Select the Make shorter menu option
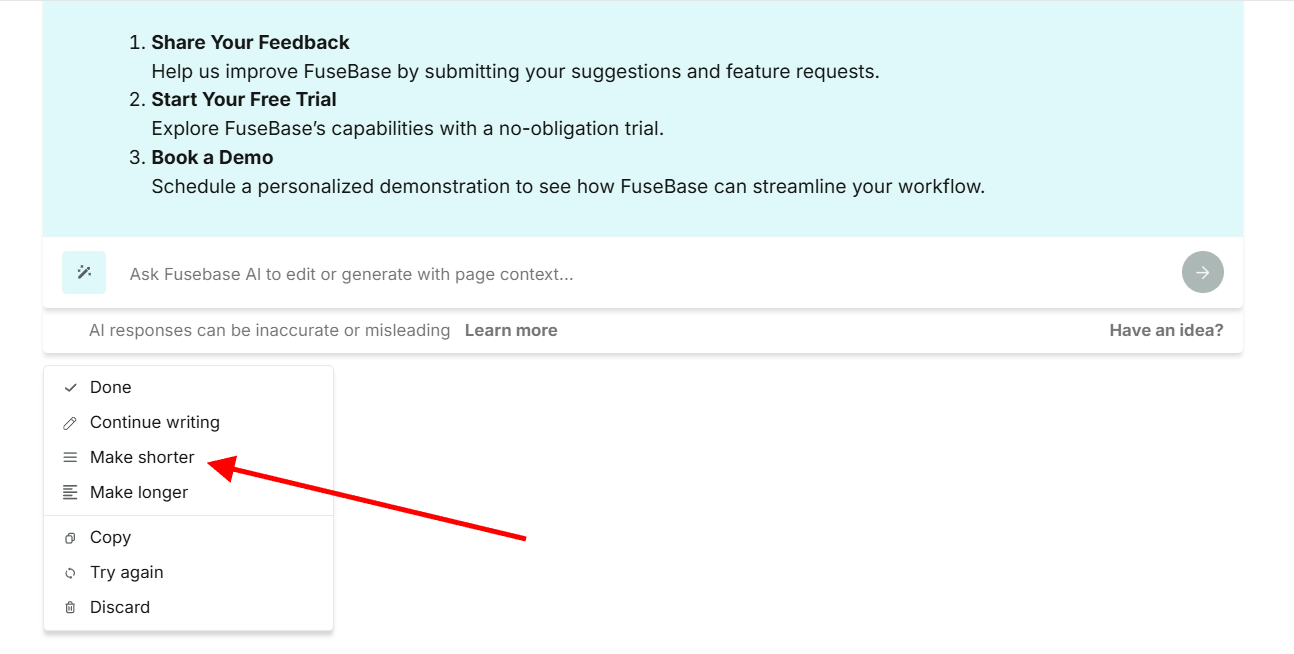1294x654 pixels. tap(142, 457)
